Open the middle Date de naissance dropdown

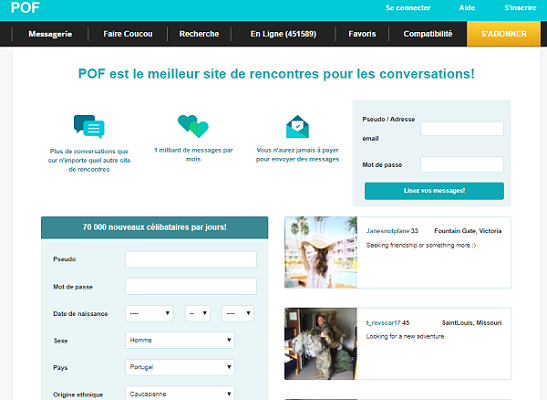(197, 313)
